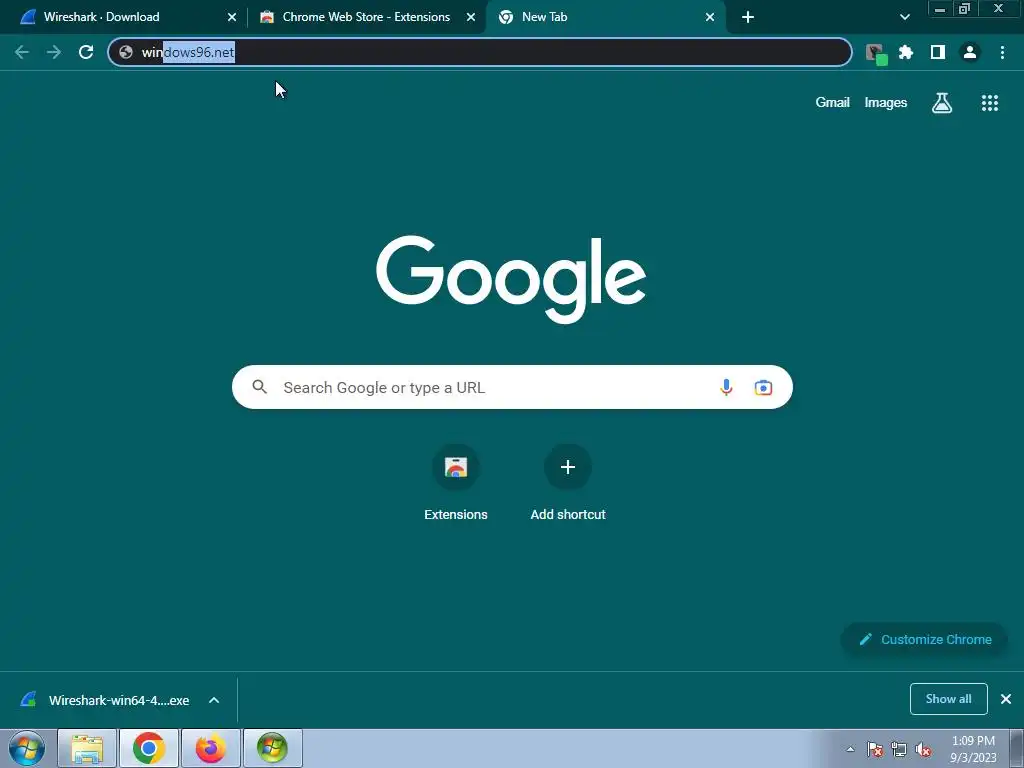Screen dimensions: 1024x768
Task: Open the extension icon with green badge
Action: click(876, 53)
